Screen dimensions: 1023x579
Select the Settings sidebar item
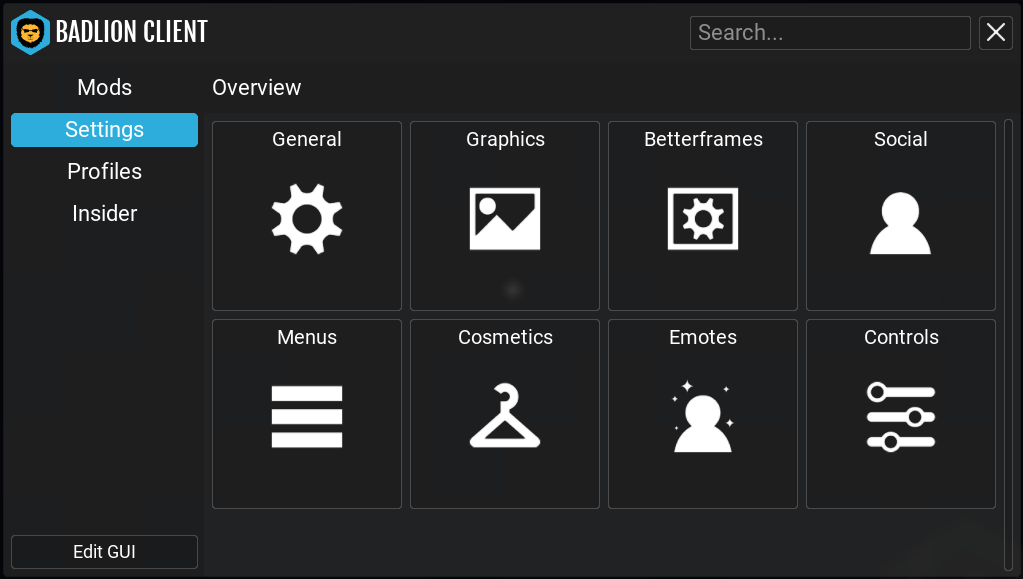104,129
